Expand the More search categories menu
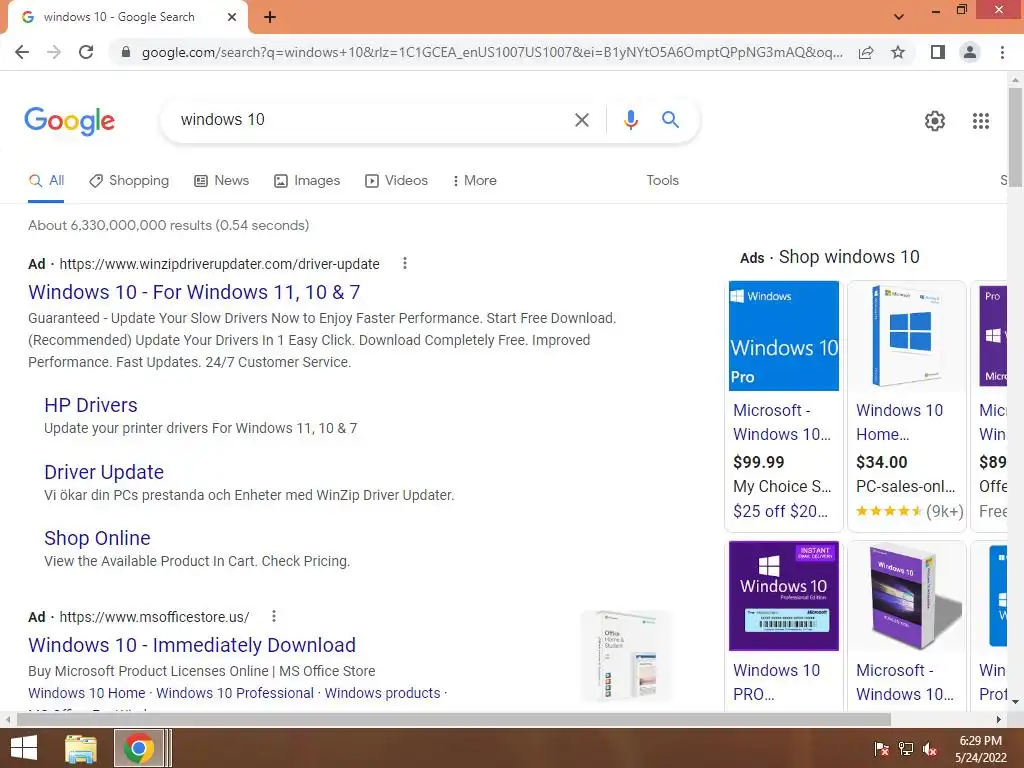The width and height of the screenshot is (1024, 768). (475, 181)
